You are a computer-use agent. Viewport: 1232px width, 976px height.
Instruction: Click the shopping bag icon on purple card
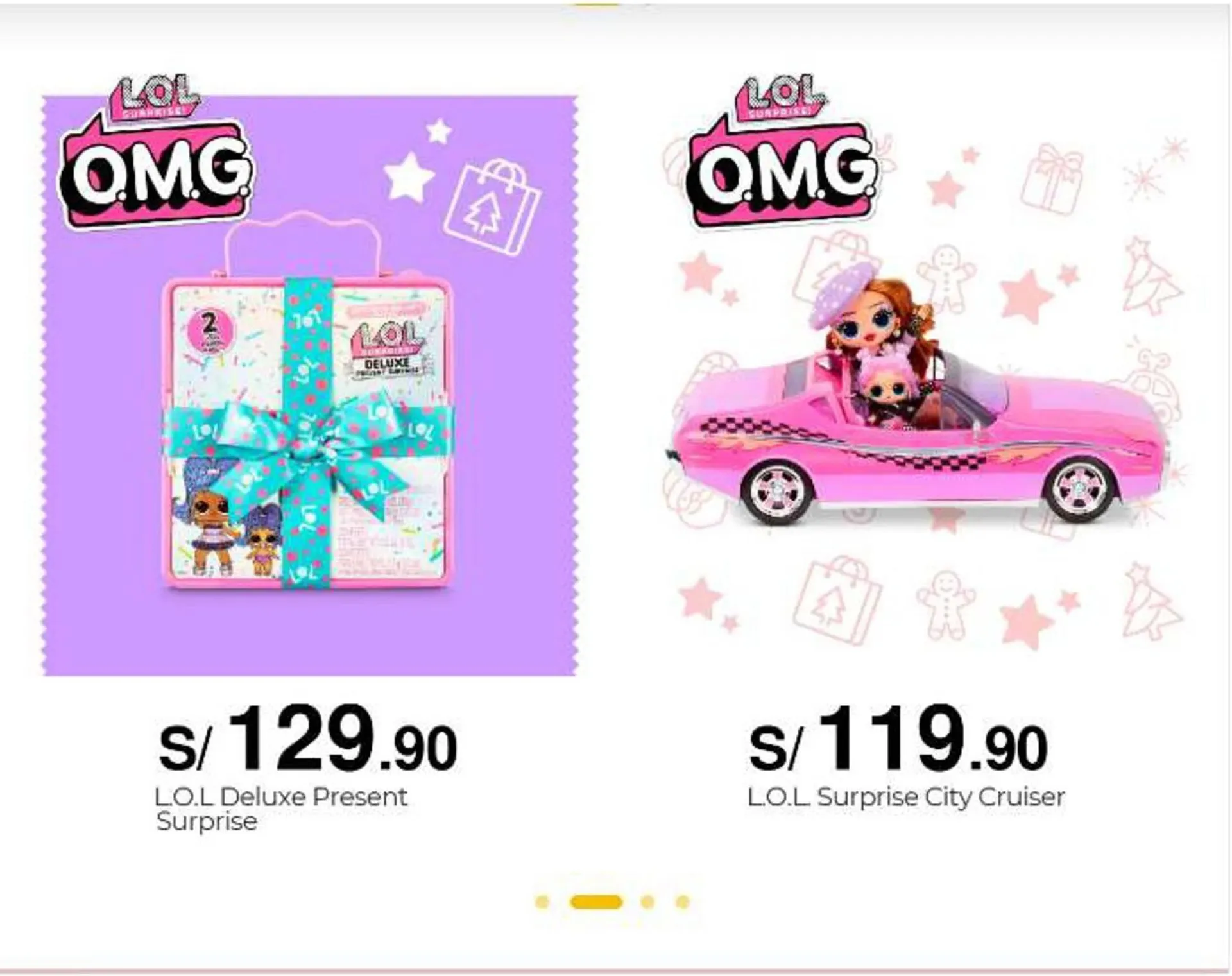tap(493, 207)
